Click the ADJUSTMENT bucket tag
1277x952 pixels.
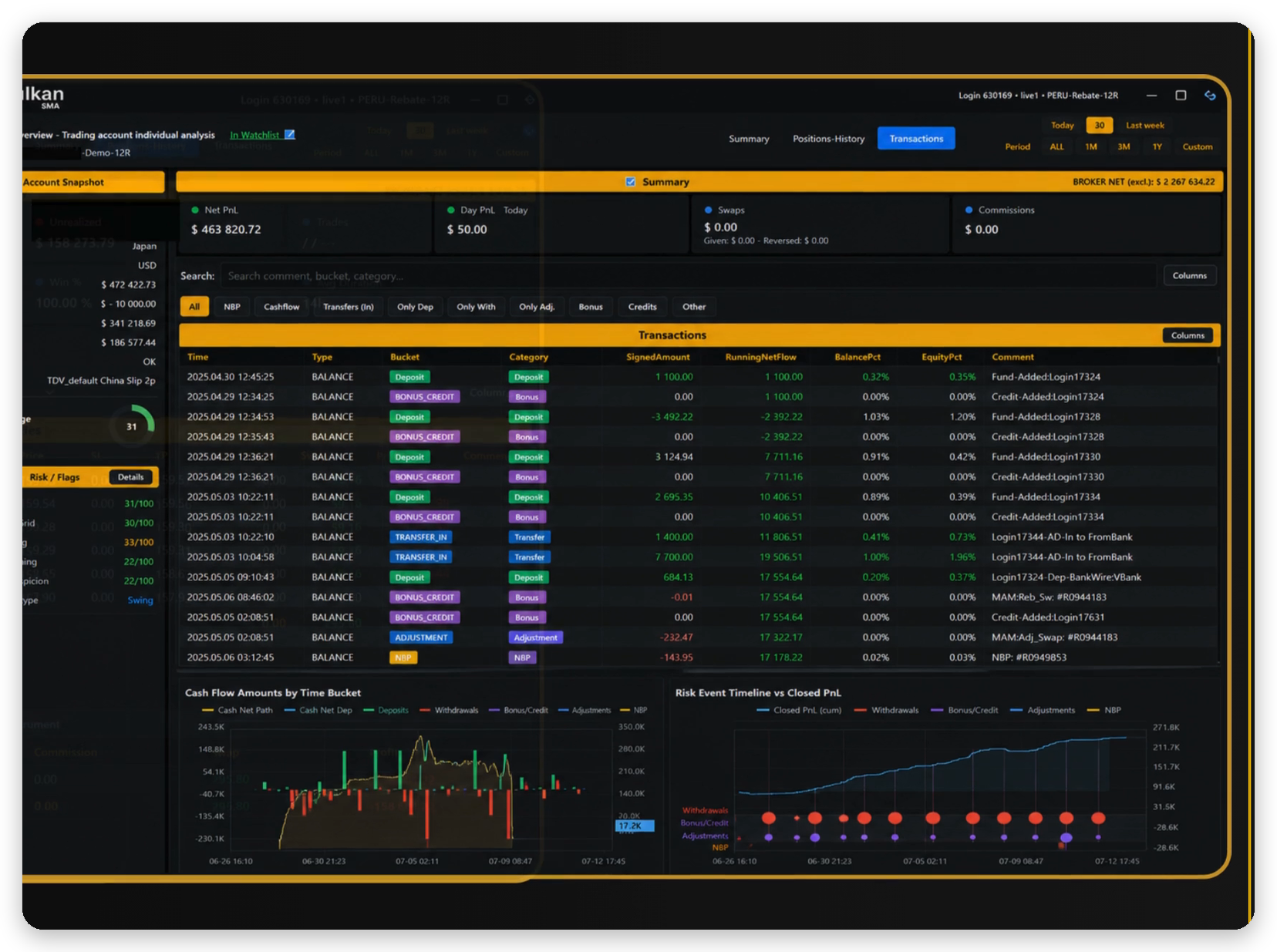coord(421,637)
